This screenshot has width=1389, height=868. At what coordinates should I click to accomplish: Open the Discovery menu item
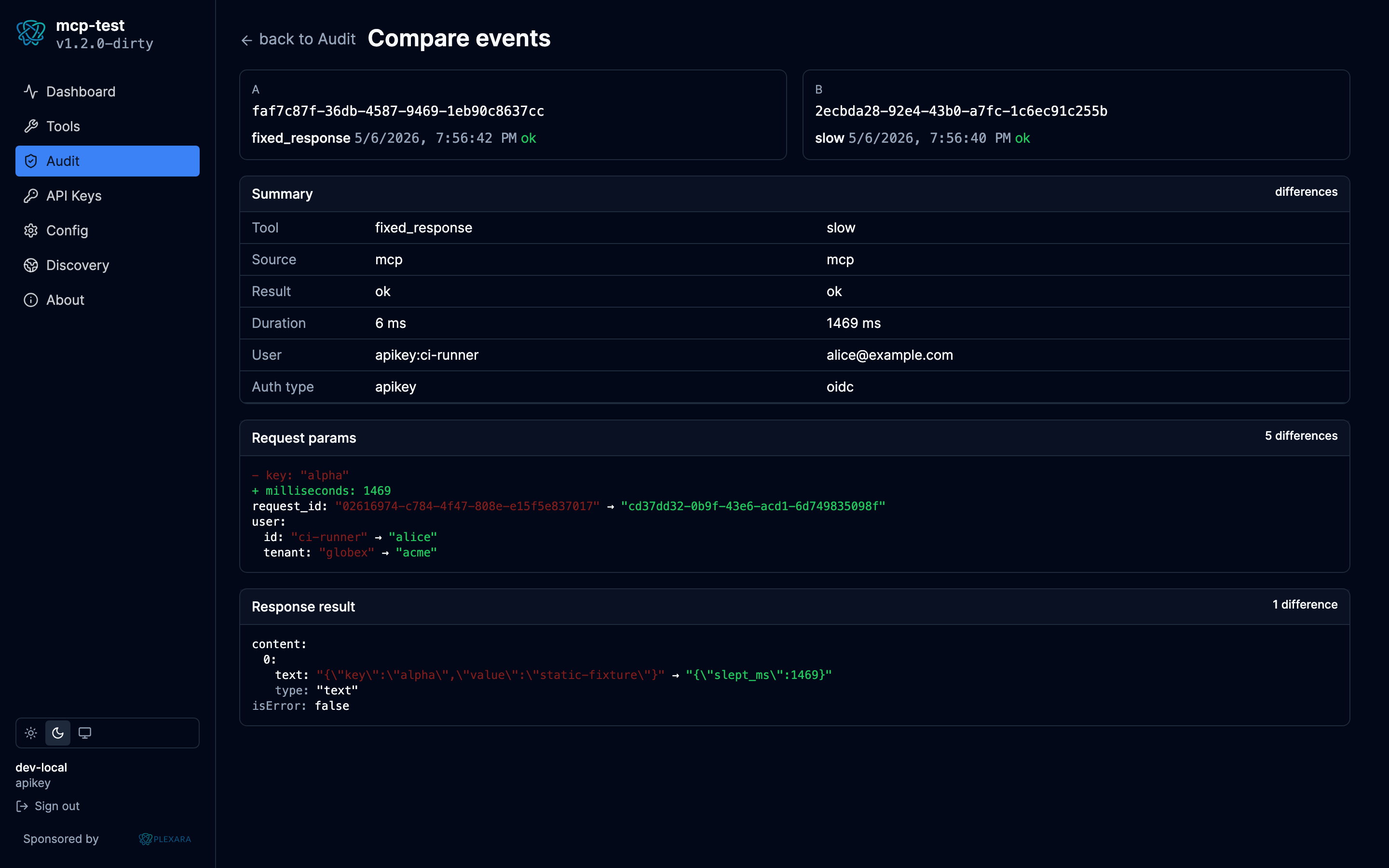[x=108, y=265]
